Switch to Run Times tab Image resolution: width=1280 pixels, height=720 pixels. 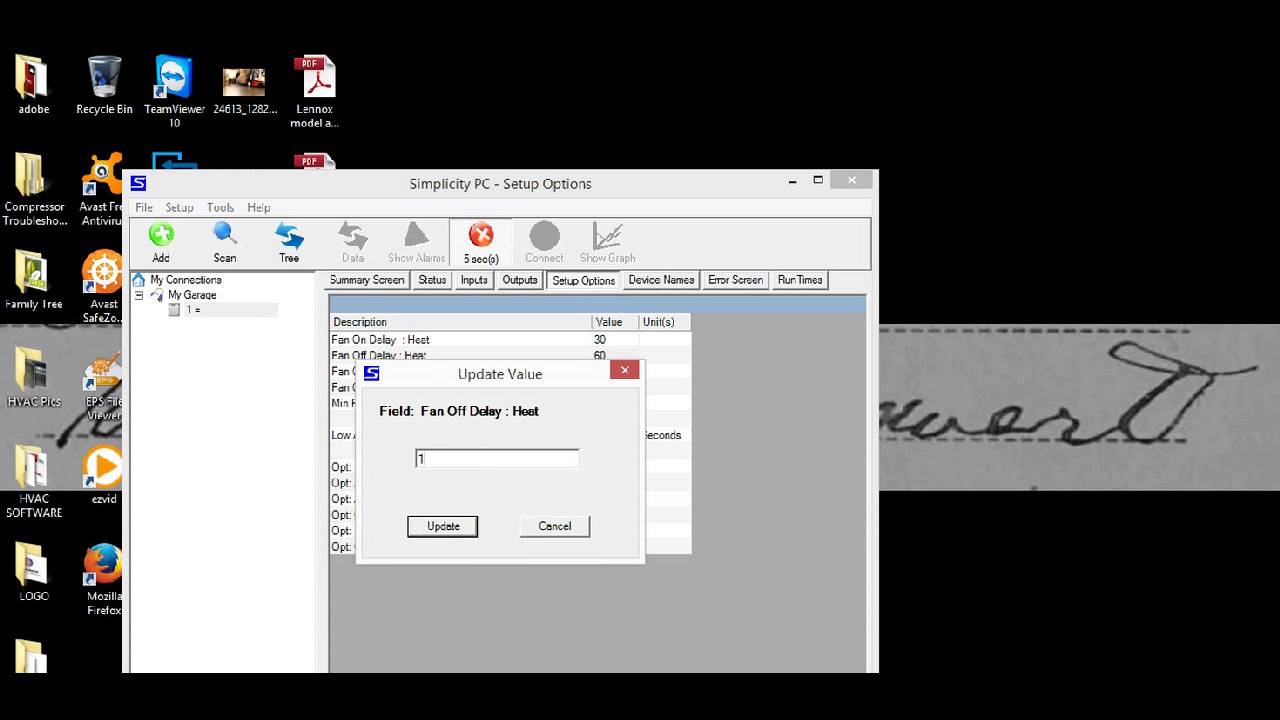tap(800, 280)
